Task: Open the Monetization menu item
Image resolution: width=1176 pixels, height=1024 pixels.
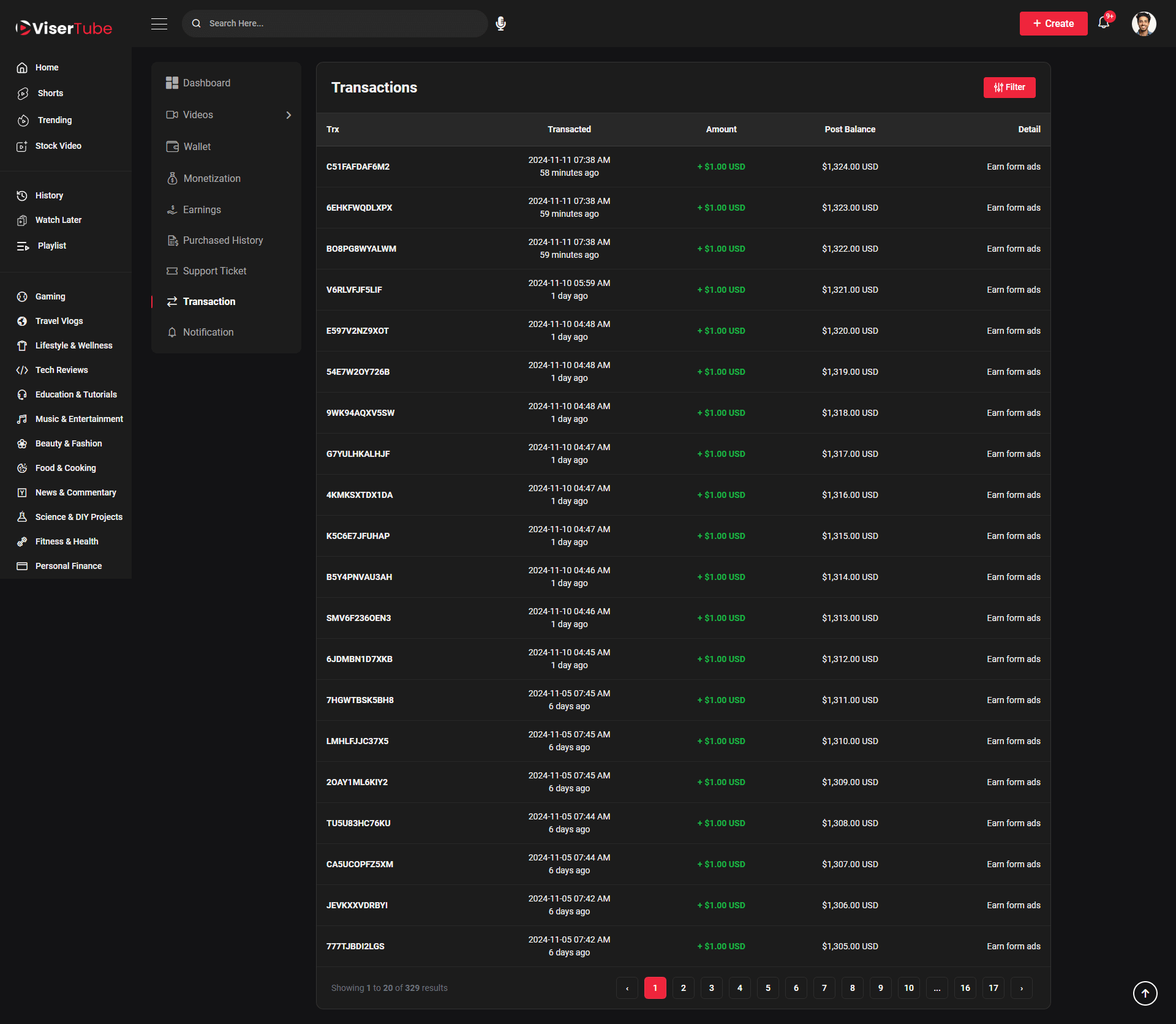Action: 211,178
